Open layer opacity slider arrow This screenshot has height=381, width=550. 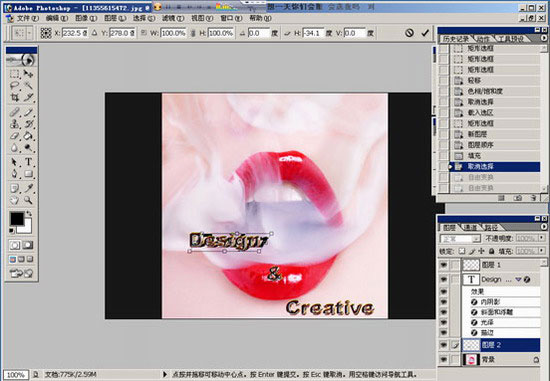(542, 238)
